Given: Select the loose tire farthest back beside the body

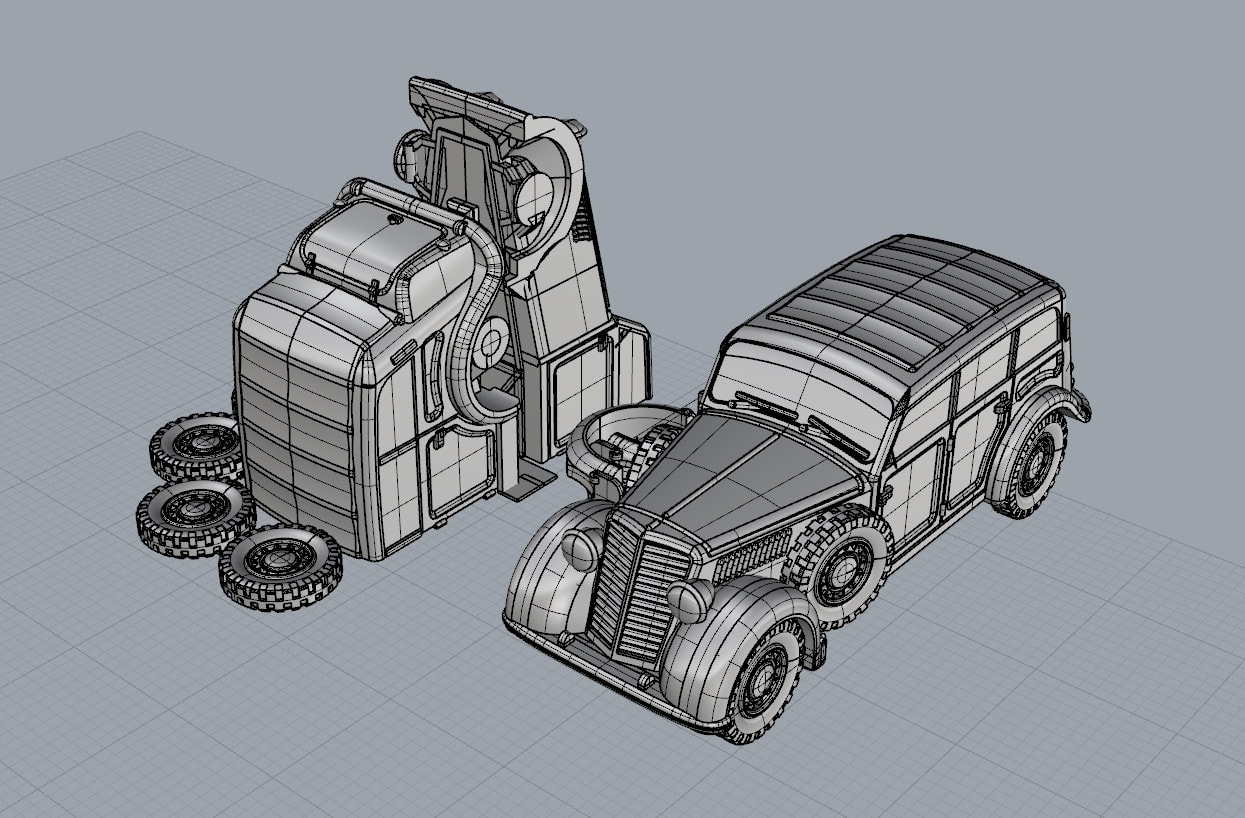Looking at the screenshot, I should (x=197, y=447).
